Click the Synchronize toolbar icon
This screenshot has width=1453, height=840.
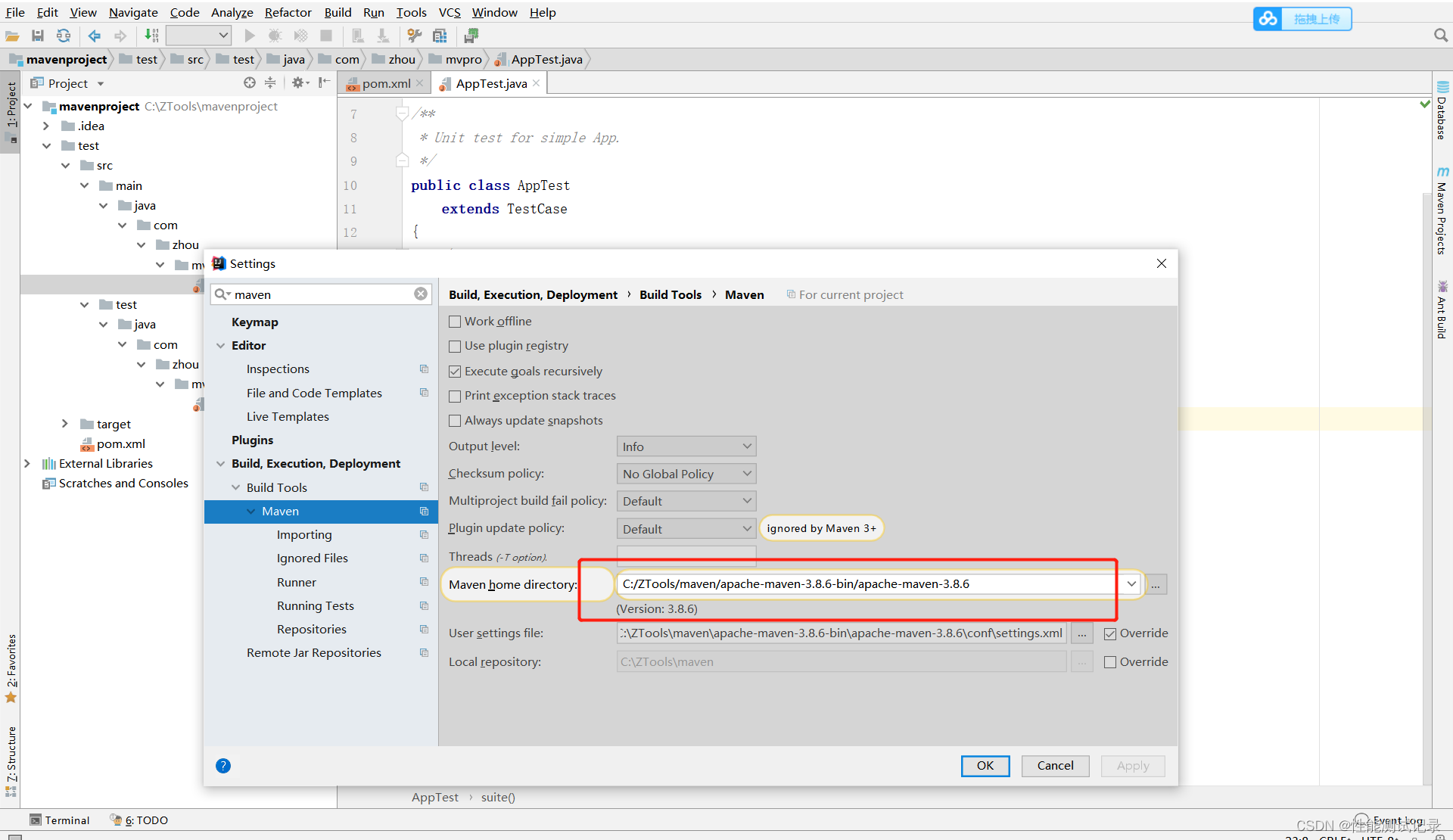(x=64, y=36)
